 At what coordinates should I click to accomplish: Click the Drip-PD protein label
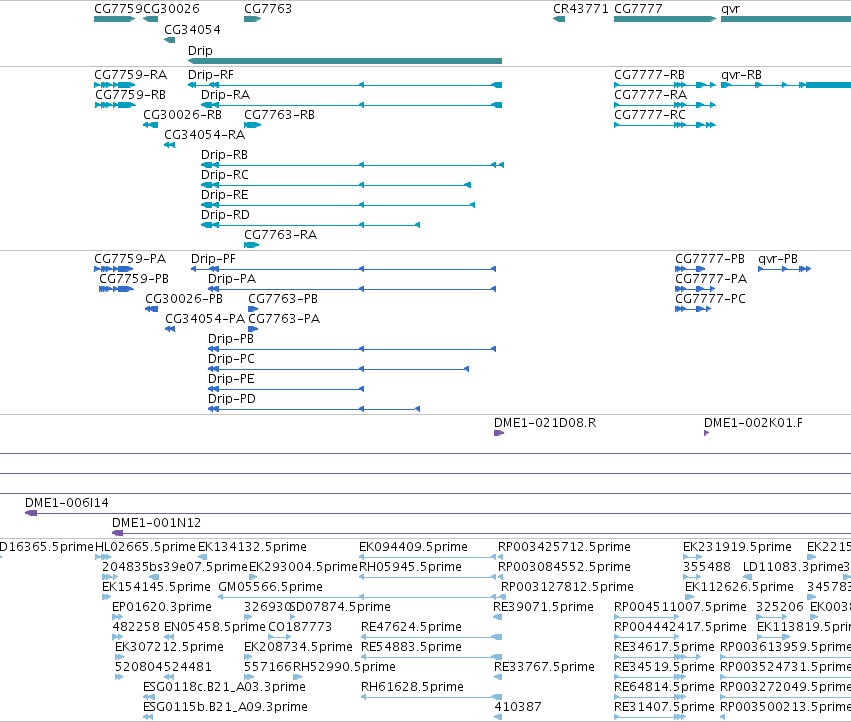(232, 399)
